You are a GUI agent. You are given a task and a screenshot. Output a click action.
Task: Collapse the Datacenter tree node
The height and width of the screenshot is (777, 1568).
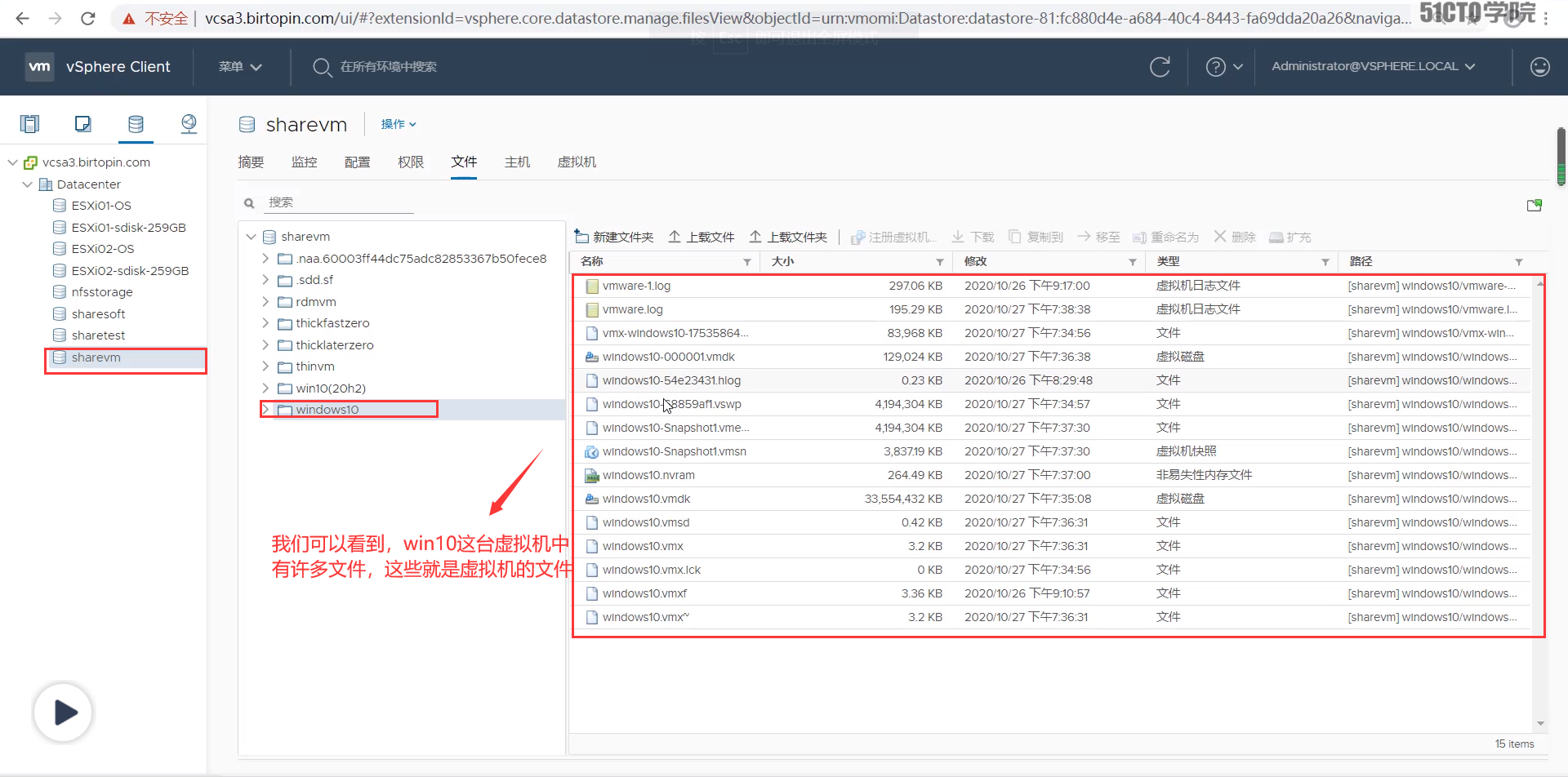pos(28,184)
